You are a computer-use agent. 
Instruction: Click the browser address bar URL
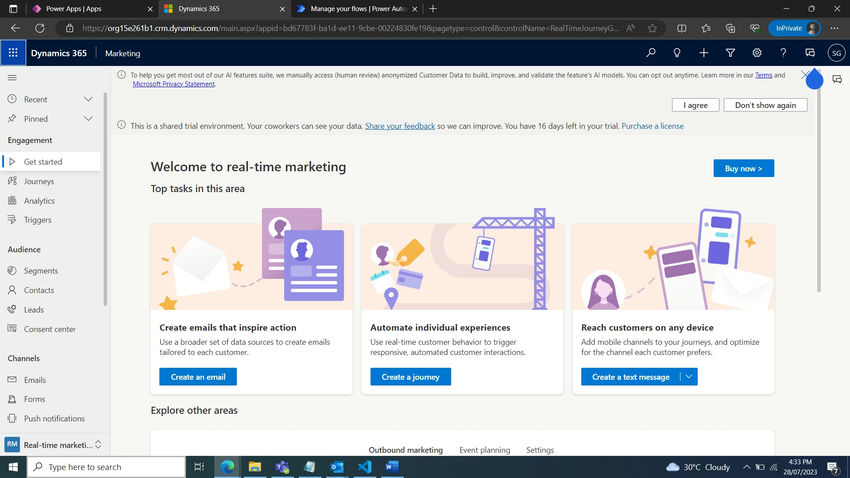(350, 28)
